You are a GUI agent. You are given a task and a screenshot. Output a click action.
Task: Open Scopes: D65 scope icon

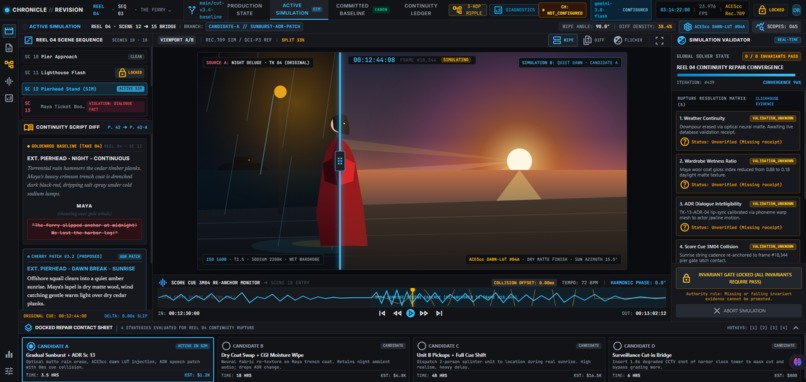[760, 26]
